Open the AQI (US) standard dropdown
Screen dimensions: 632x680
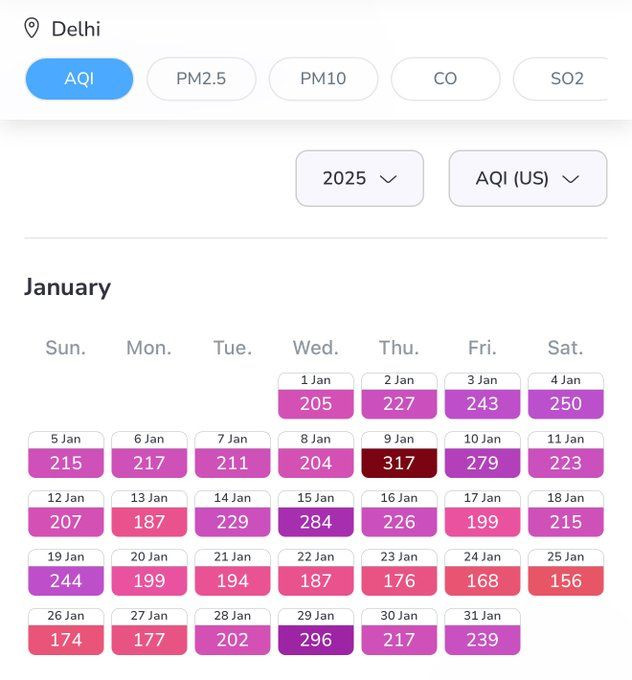click(528, 178)
